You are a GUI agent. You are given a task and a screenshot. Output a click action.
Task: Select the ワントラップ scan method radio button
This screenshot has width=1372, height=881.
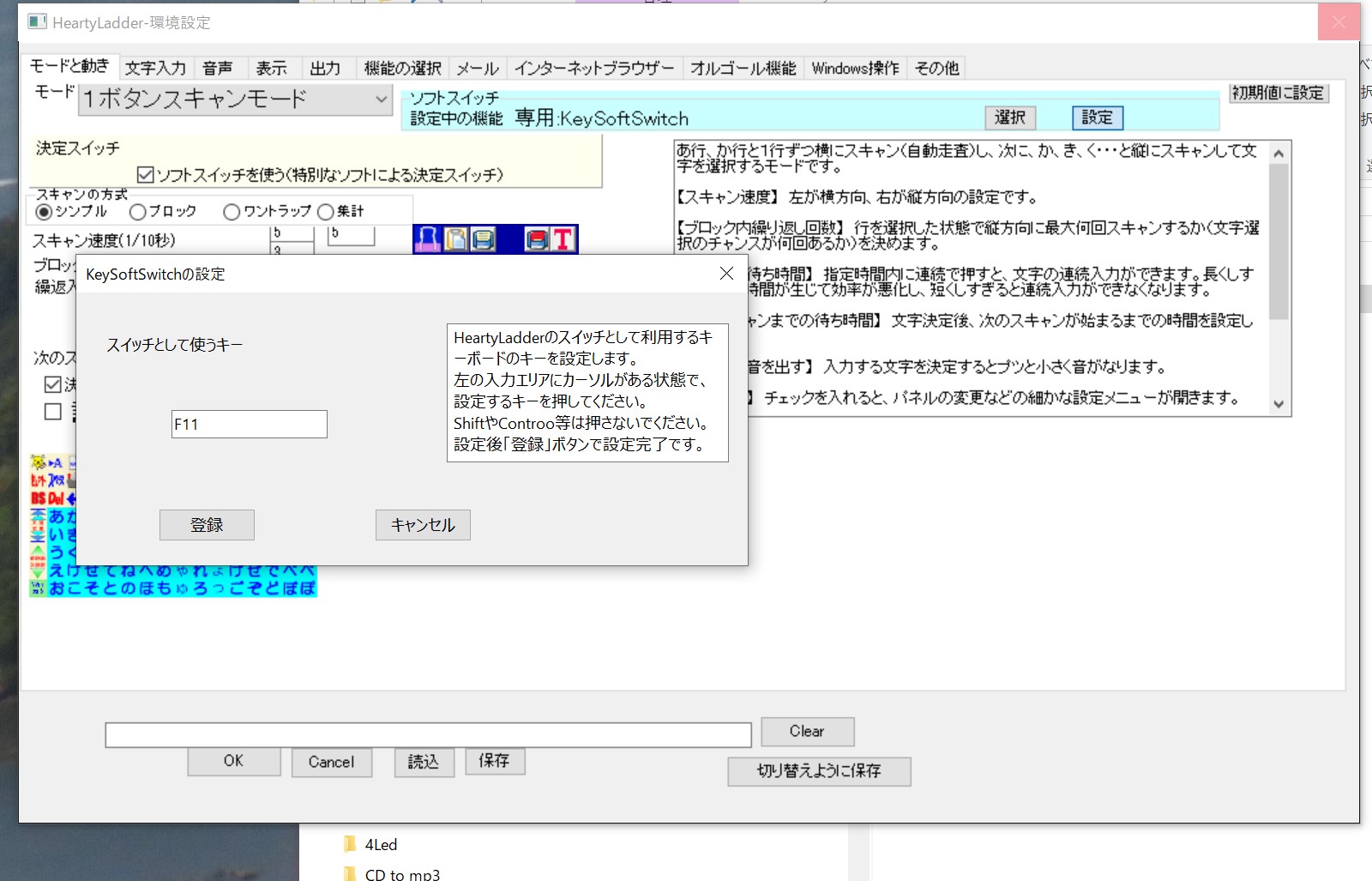[x=232, y=211]
